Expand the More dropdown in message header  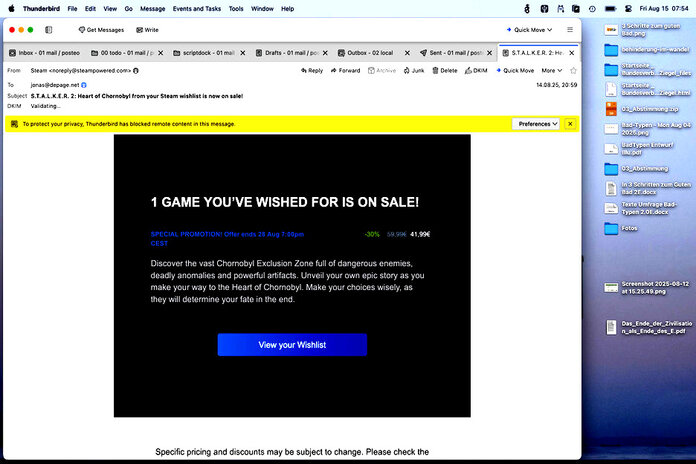[x=552, y=71]
